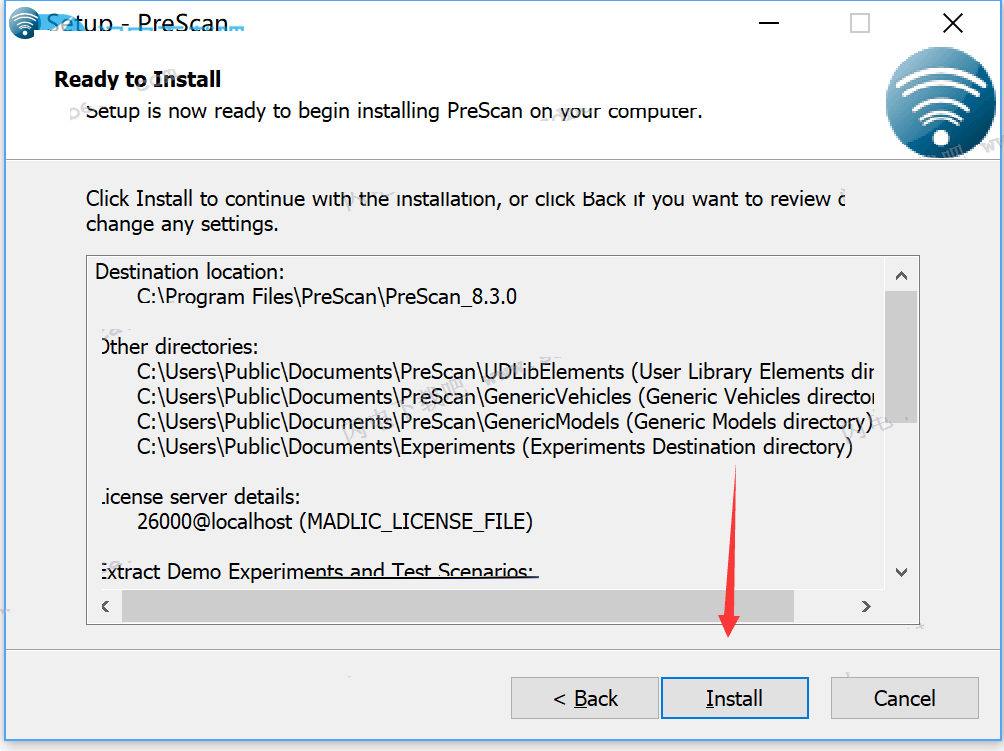Click the horizontal scrollbar thumb
This screenshot has height=751, width=1004.
(x=458, y=606)
